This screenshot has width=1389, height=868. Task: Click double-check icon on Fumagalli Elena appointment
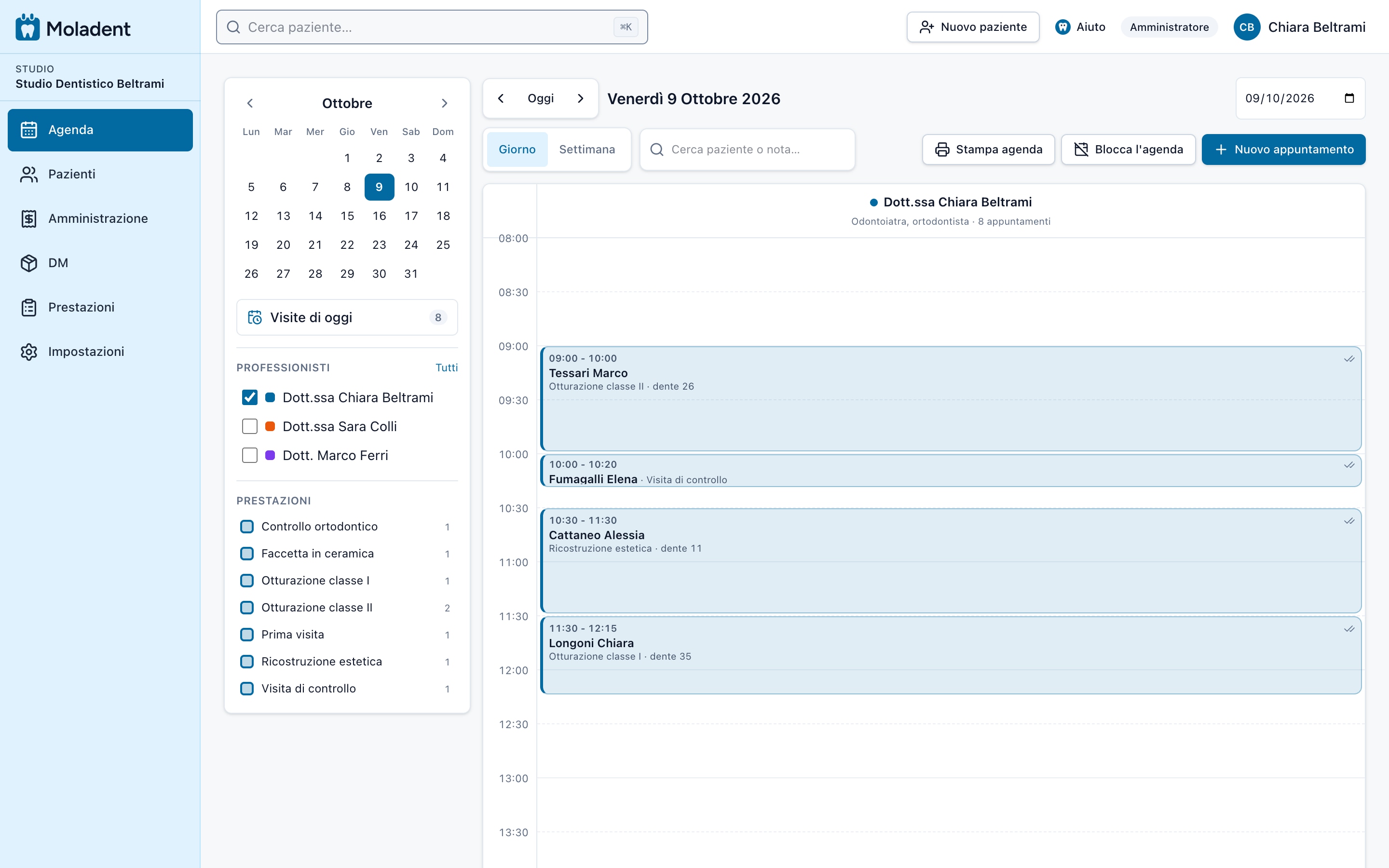1349,465
